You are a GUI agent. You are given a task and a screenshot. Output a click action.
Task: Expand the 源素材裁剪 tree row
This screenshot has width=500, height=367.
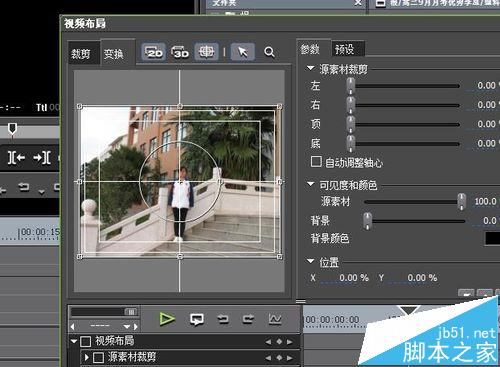click(87, 357)
